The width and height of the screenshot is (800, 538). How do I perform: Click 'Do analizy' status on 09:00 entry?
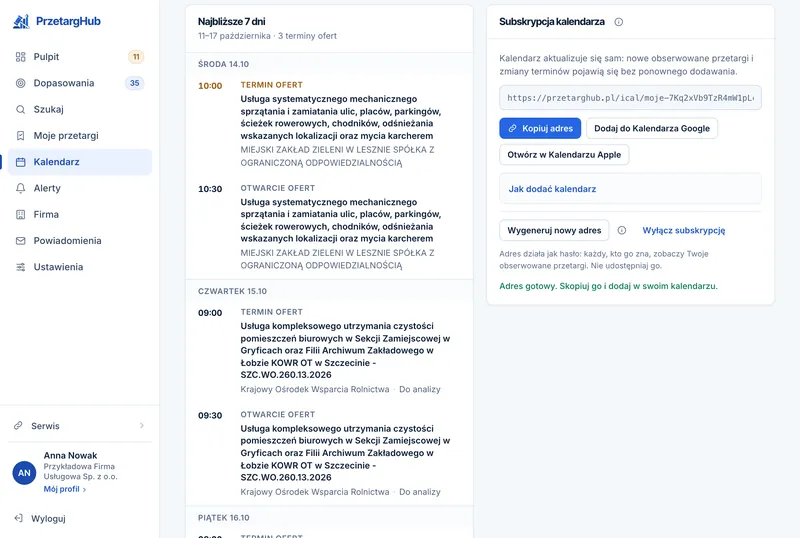pyautogui.click(x=419, y=389)
